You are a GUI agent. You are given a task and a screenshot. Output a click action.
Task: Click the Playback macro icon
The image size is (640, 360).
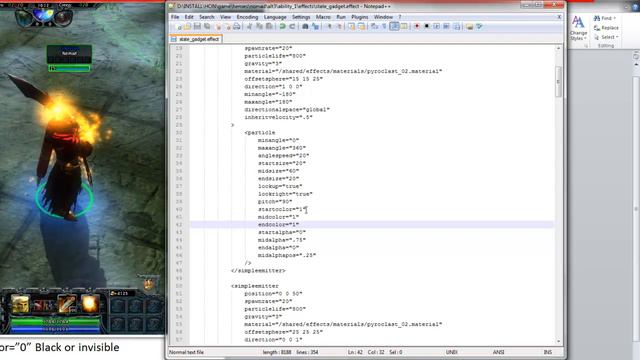click(x=436, y=27)
